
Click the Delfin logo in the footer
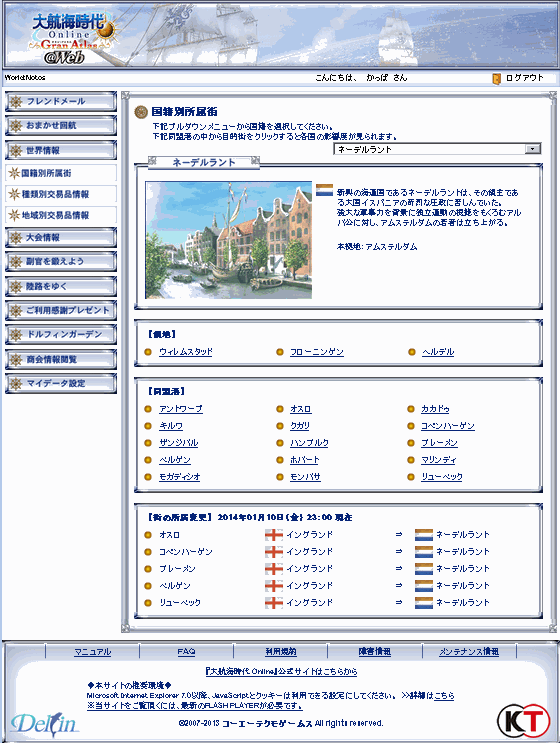click(x=45, y=723)
